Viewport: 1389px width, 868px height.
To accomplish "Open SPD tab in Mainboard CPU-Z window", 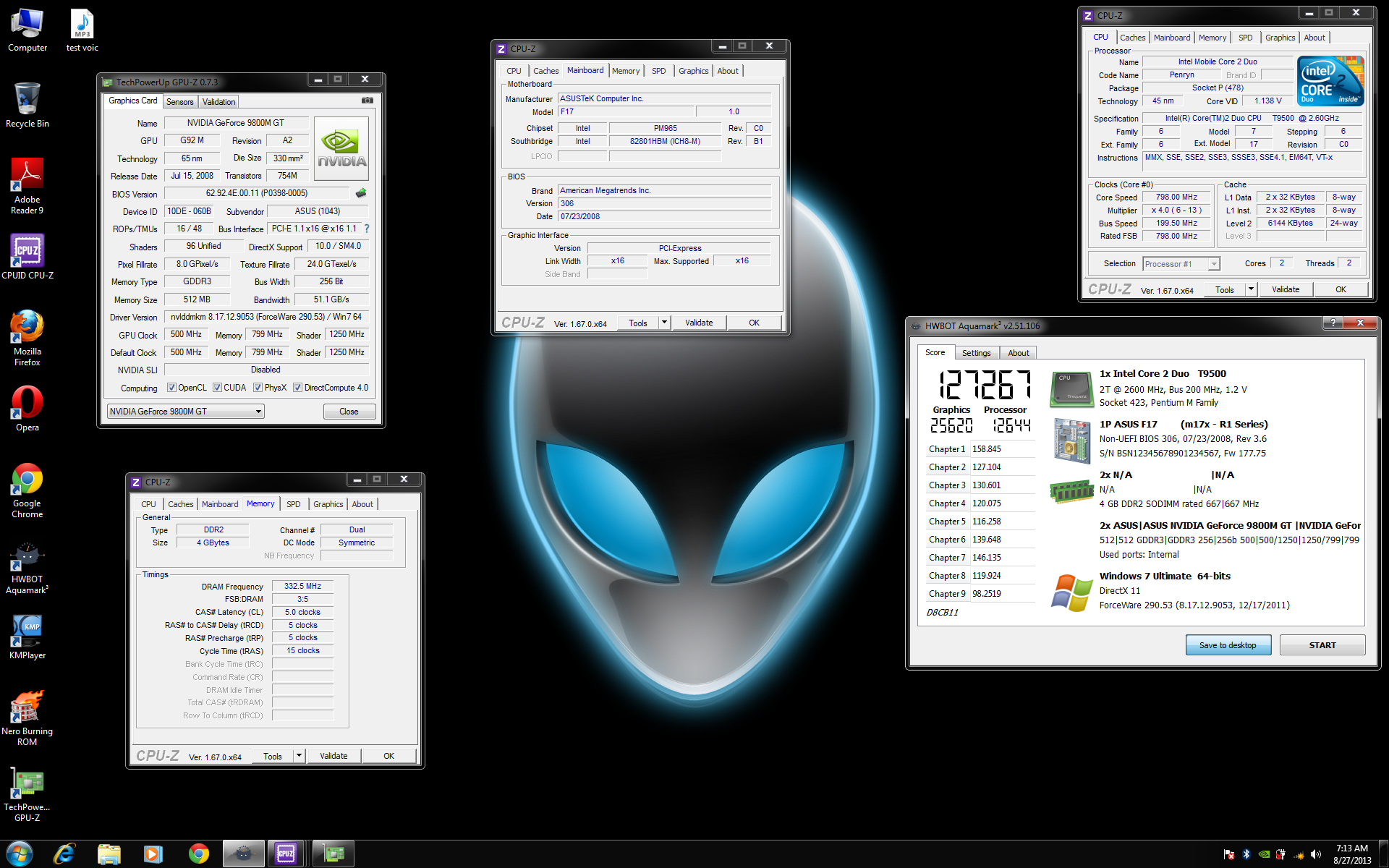I will point(658,71).
